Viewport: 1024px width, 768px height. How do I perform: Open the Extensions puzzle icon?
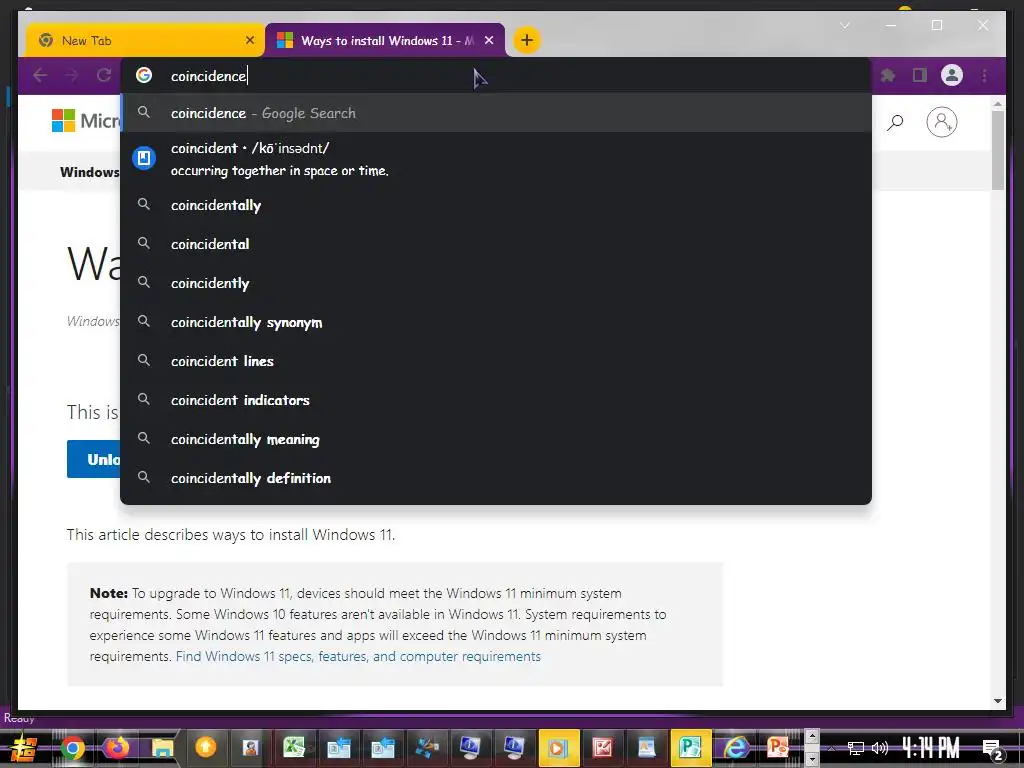(888, 76)
